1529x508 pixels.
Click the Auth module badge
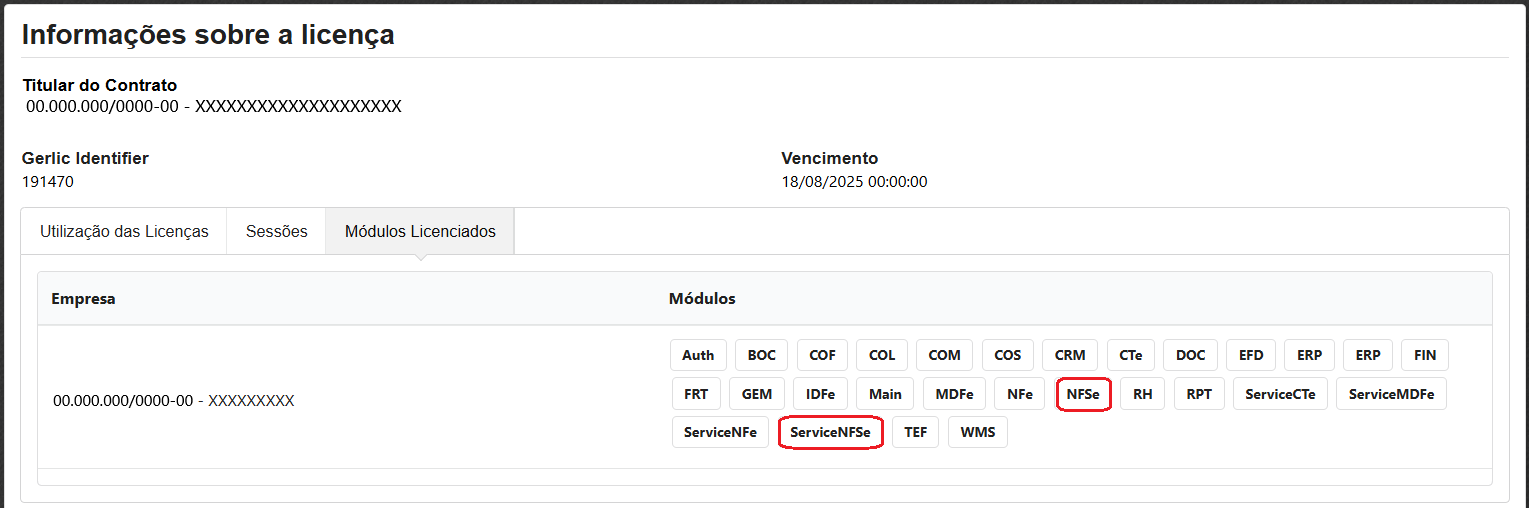[x=698, y=355]
